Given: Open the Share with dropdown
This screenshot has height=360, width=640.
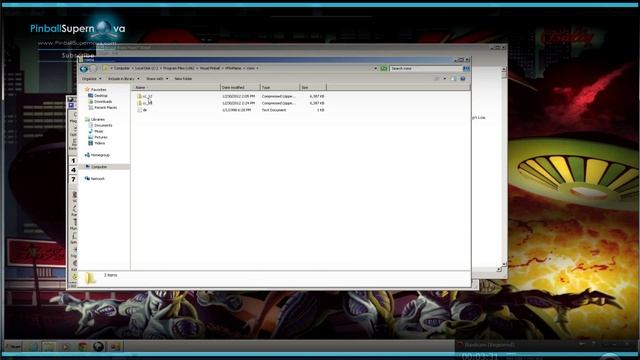Looking at the screenshot, I should tap(157, 78).
